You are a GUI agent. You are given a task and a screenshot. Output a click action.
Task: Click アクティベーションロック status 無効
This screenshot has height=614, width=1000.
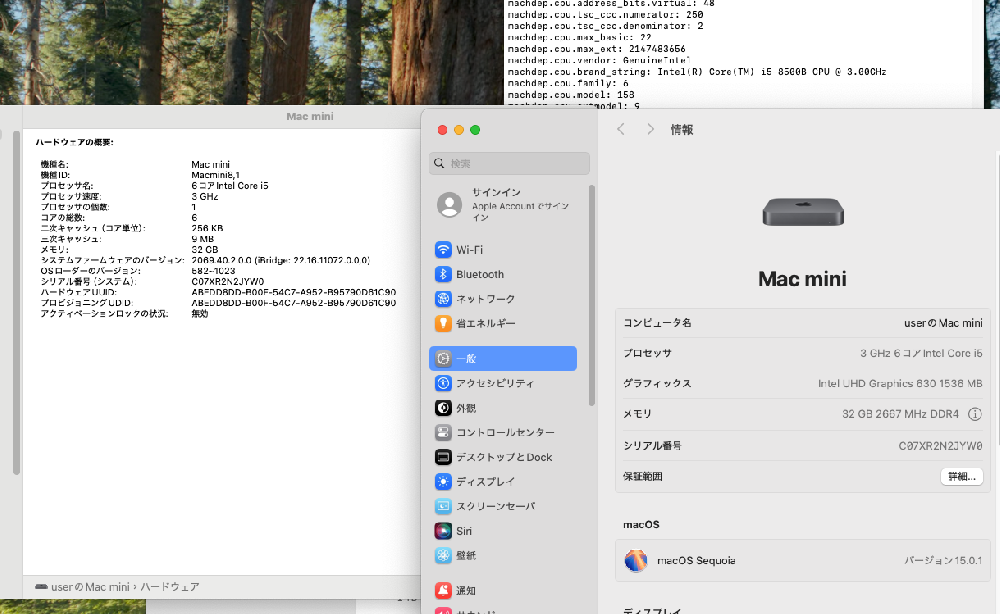(200, 314)
